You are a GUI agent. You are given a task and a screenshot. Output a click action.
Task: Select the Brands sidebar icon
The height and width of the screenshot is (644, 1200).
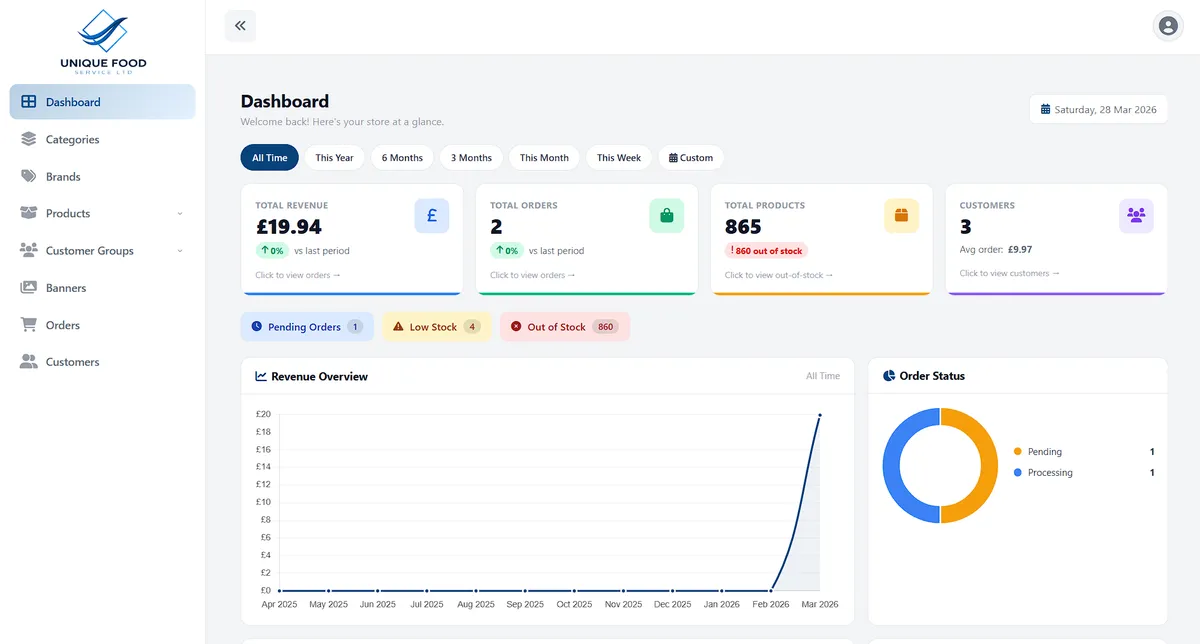coord(27,176)
